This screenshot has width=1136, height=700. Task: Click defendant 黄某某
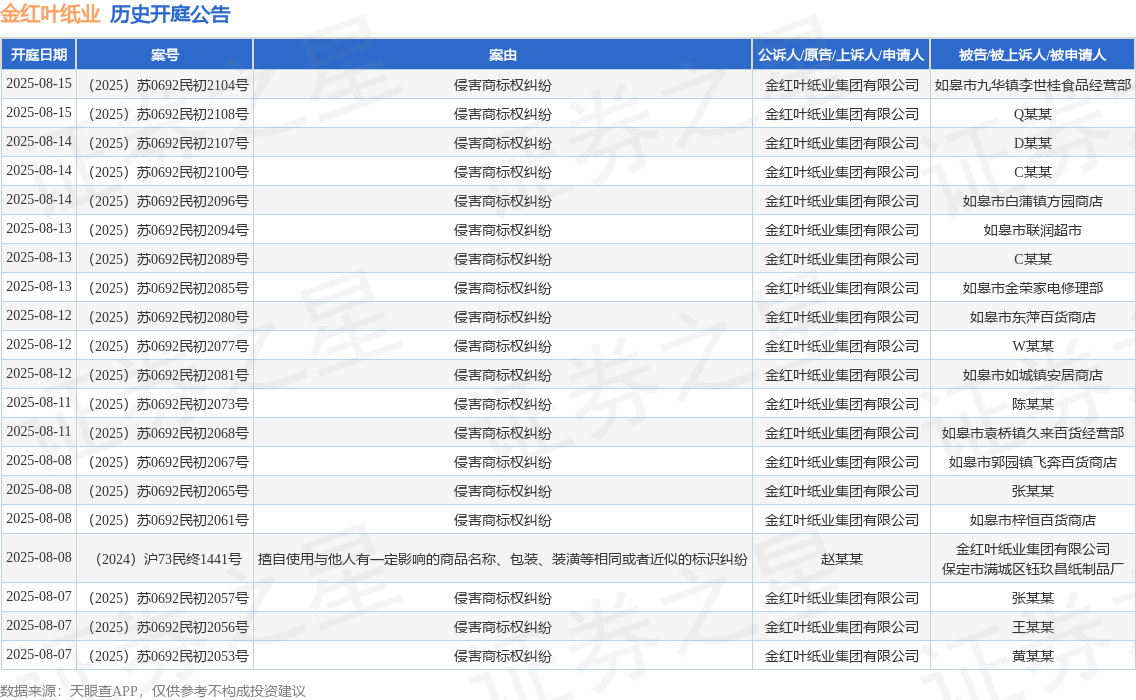pyautogui.click(x=1032, y=656)
